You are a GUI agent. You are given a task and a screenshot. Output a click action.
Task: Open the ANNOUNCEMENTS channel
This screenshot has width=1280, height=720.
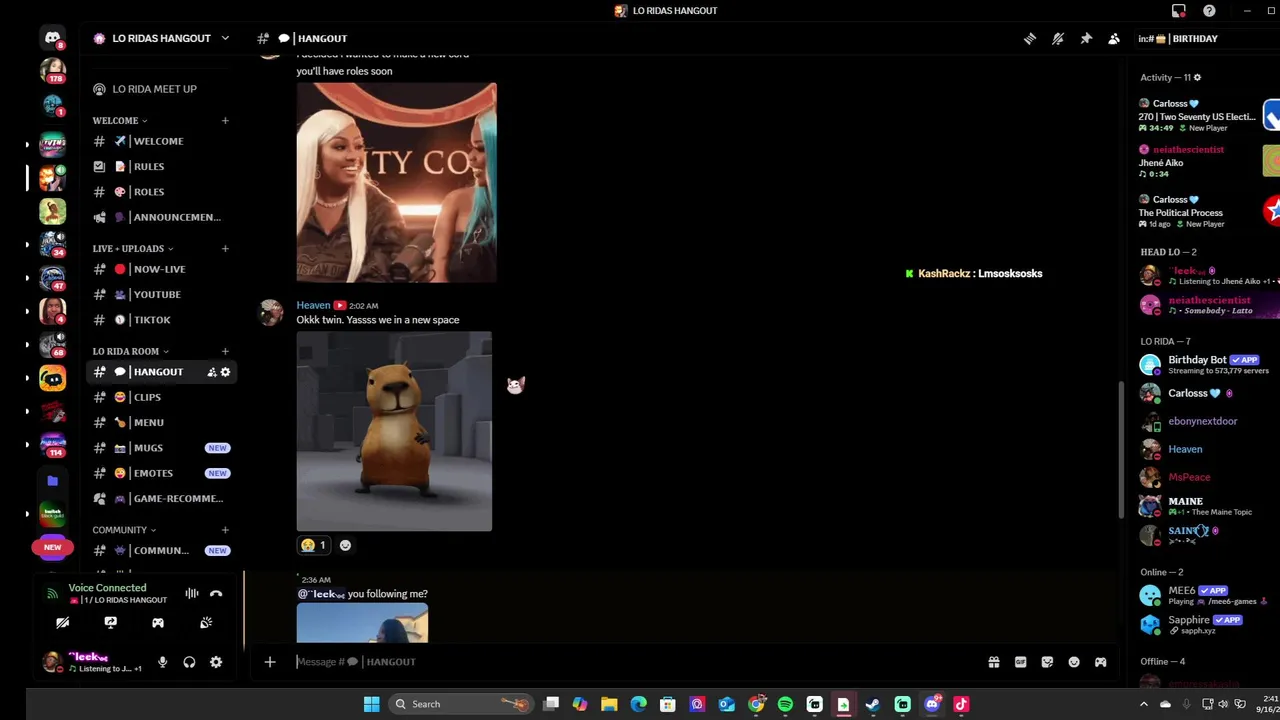[x=162, y=217]
